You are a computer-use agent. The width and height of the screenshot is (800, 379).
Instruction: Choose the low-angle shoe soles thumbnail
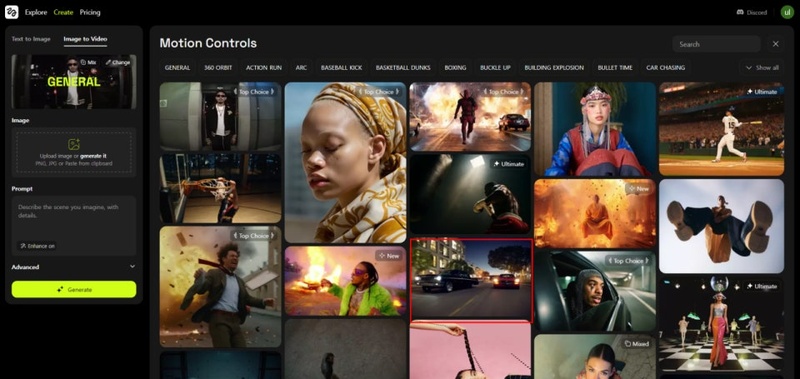point(721,226)
